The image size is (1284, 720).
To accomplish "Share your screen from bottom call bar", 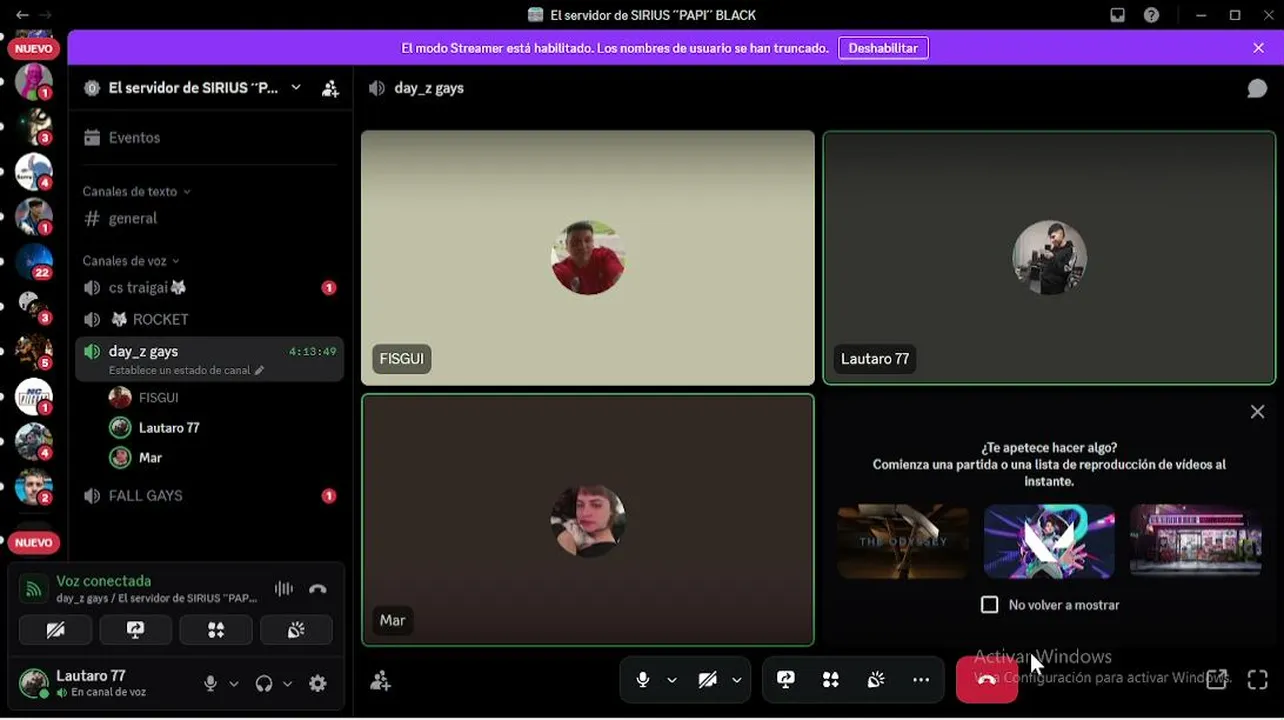I will 786,680.
